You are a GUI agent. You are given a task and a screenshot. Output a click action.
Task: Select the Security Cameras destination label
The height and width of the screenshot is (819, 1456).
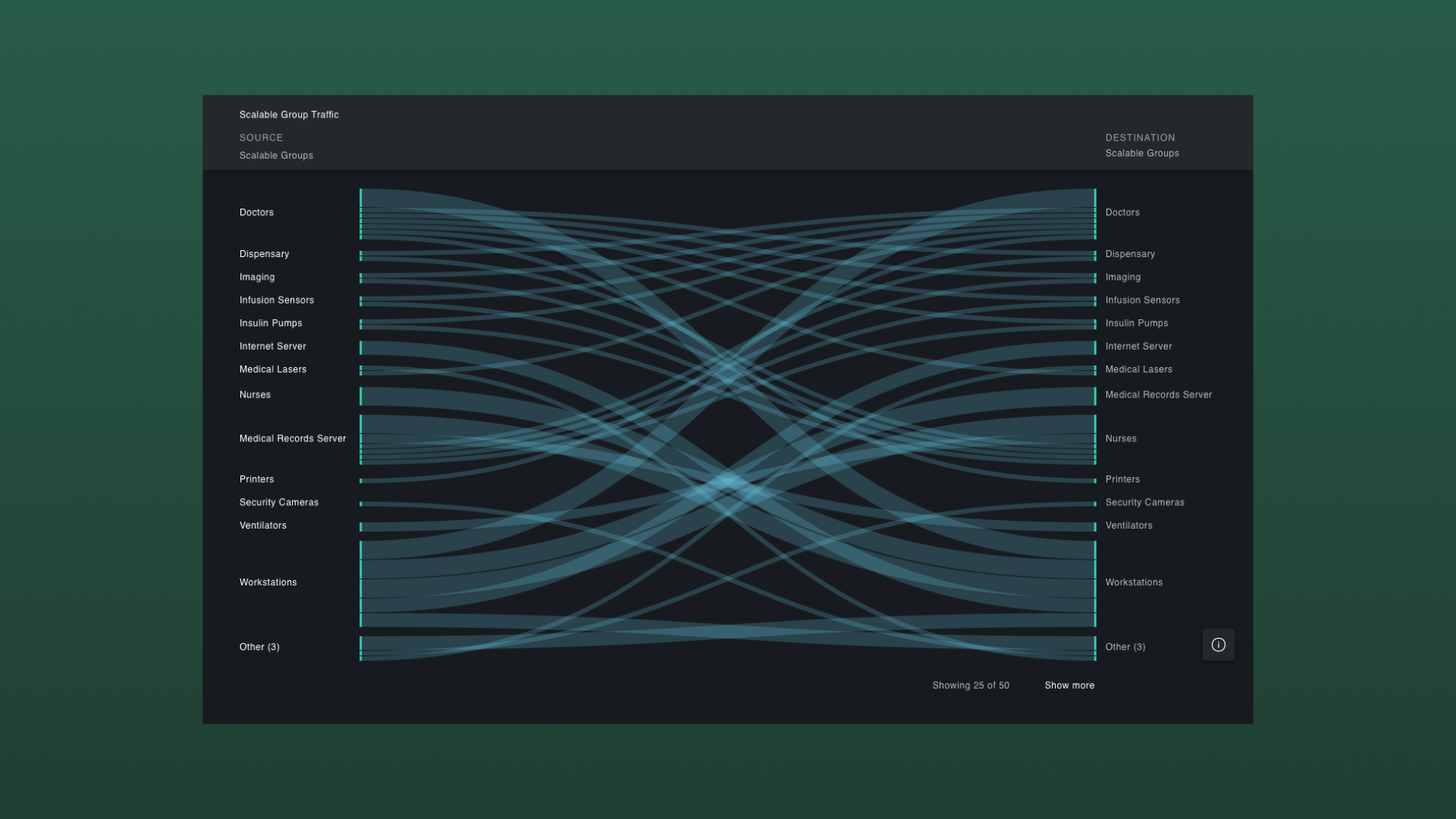pyautogui.click(x=1144, y=503)
